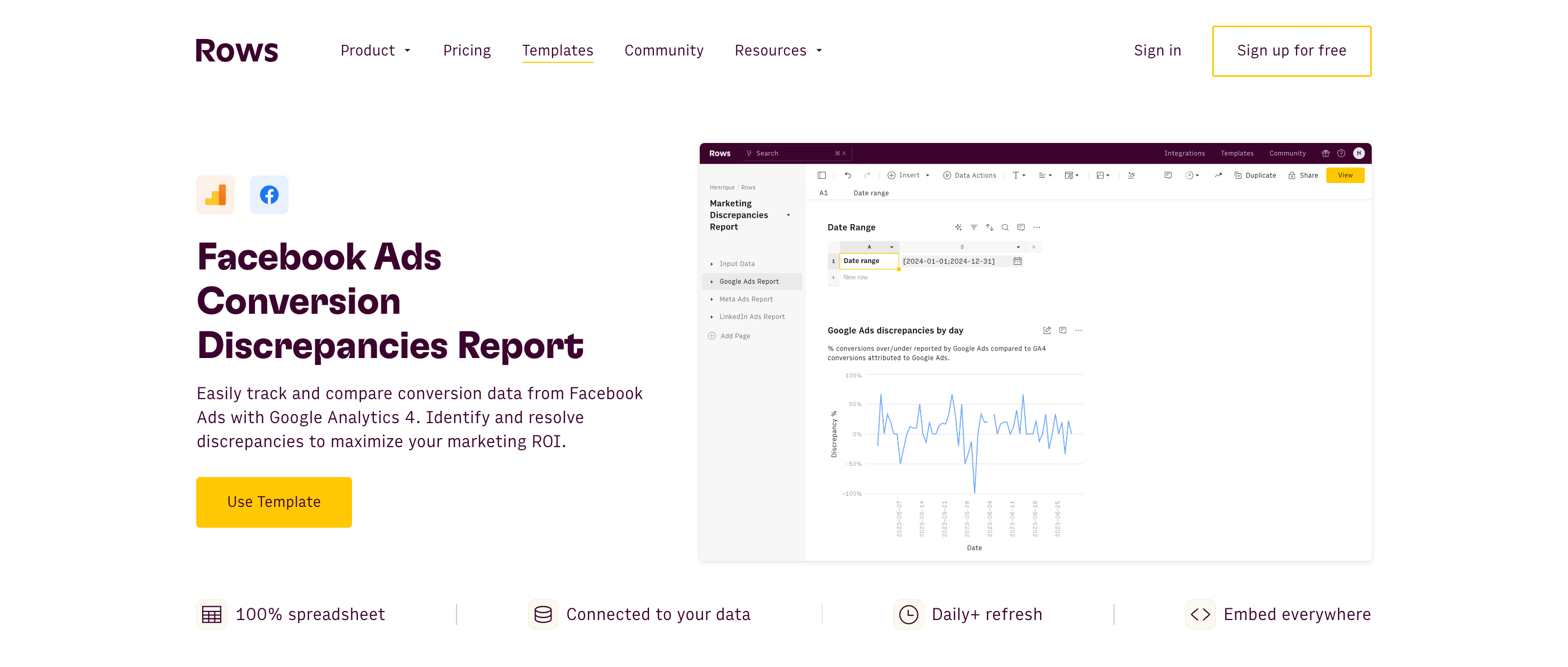Click the Share icon in toolbar
This screenshot has width=1568, height=667.
click(x=1305, y=175)
